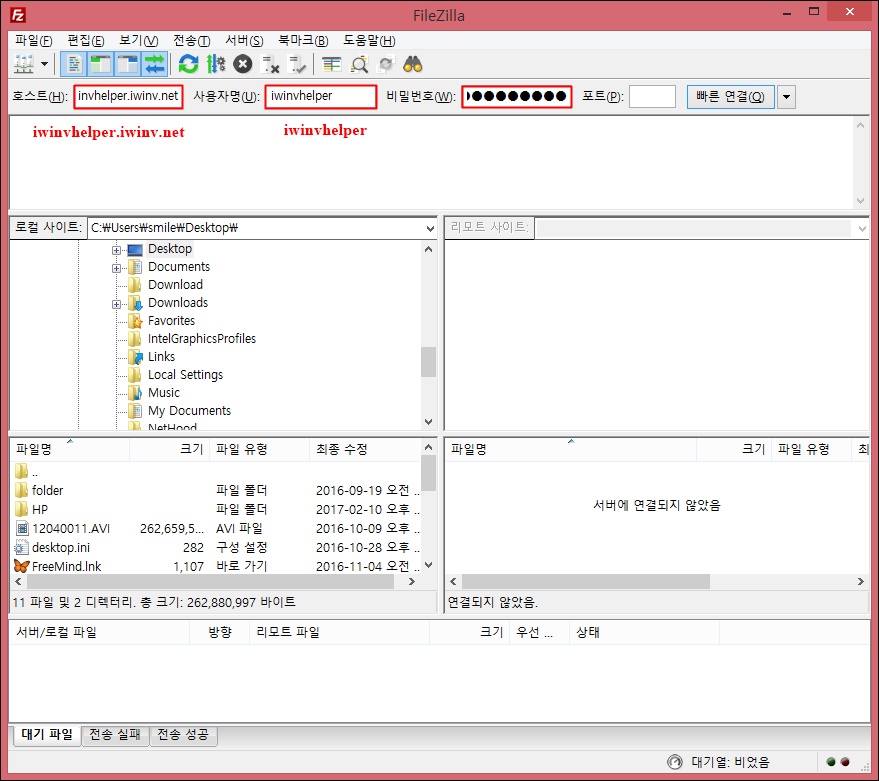Screen dimensions: 879x781
Task: Sort remote list by 파일명 column
Action: click(571, 449)
